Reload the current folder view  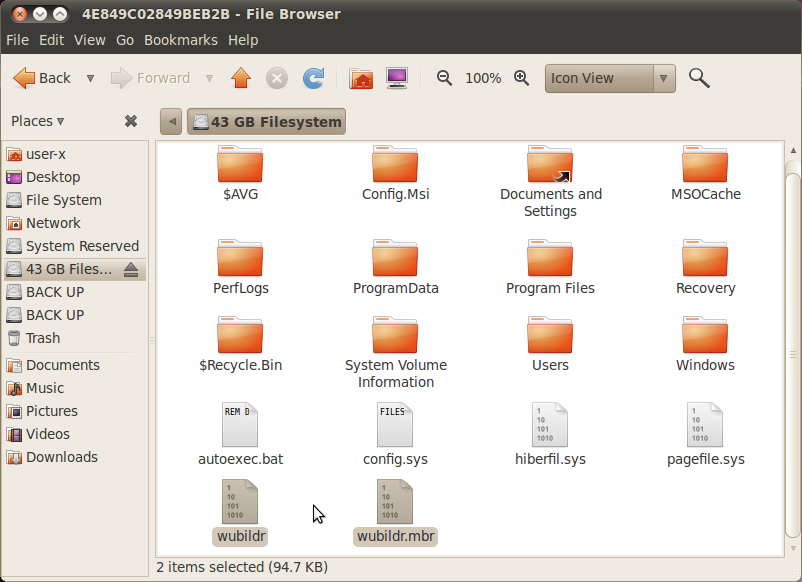pos(313,78)
